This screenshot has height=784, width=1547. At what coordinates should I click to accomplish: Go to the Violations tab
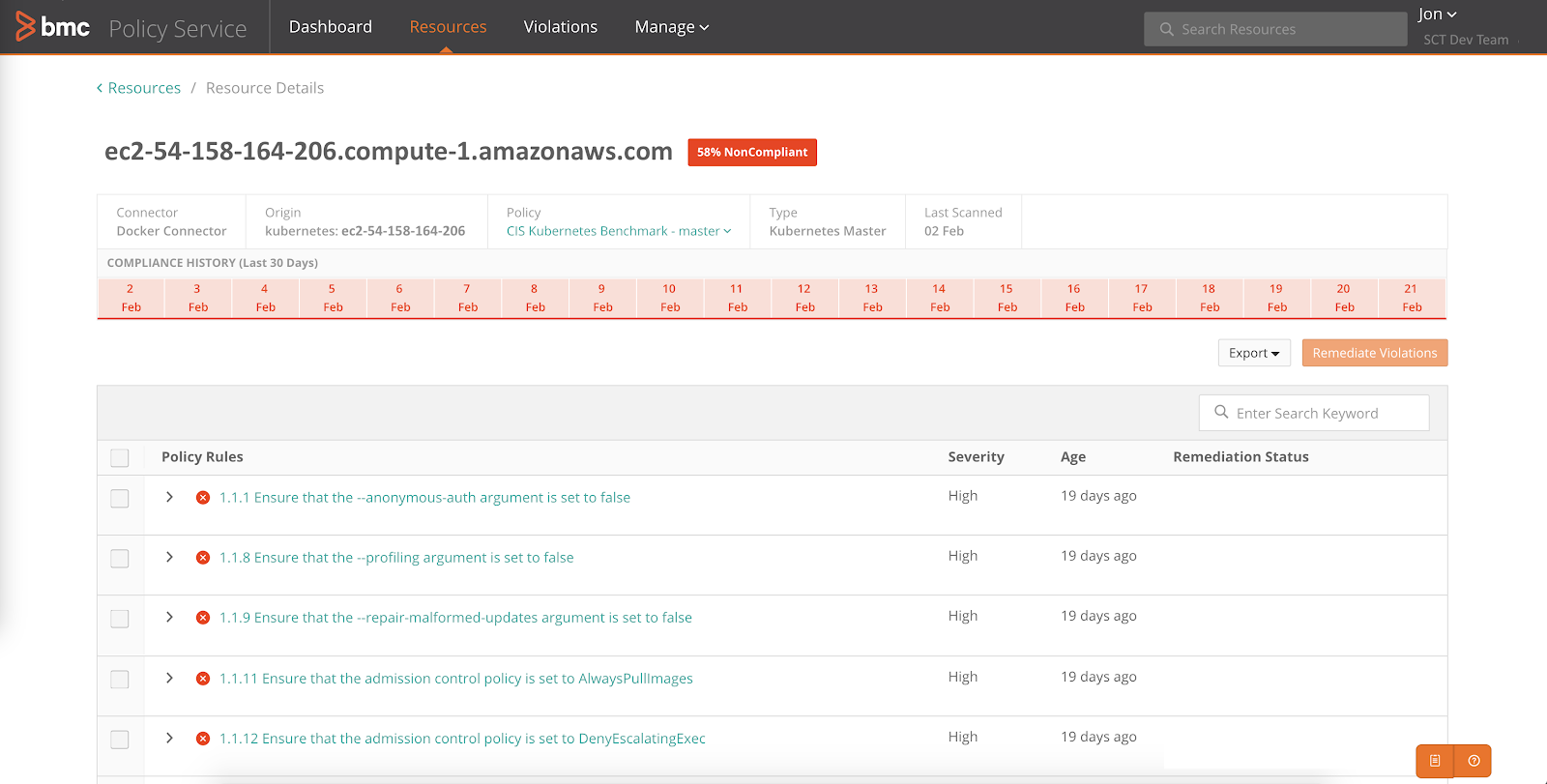coord(561,27)
